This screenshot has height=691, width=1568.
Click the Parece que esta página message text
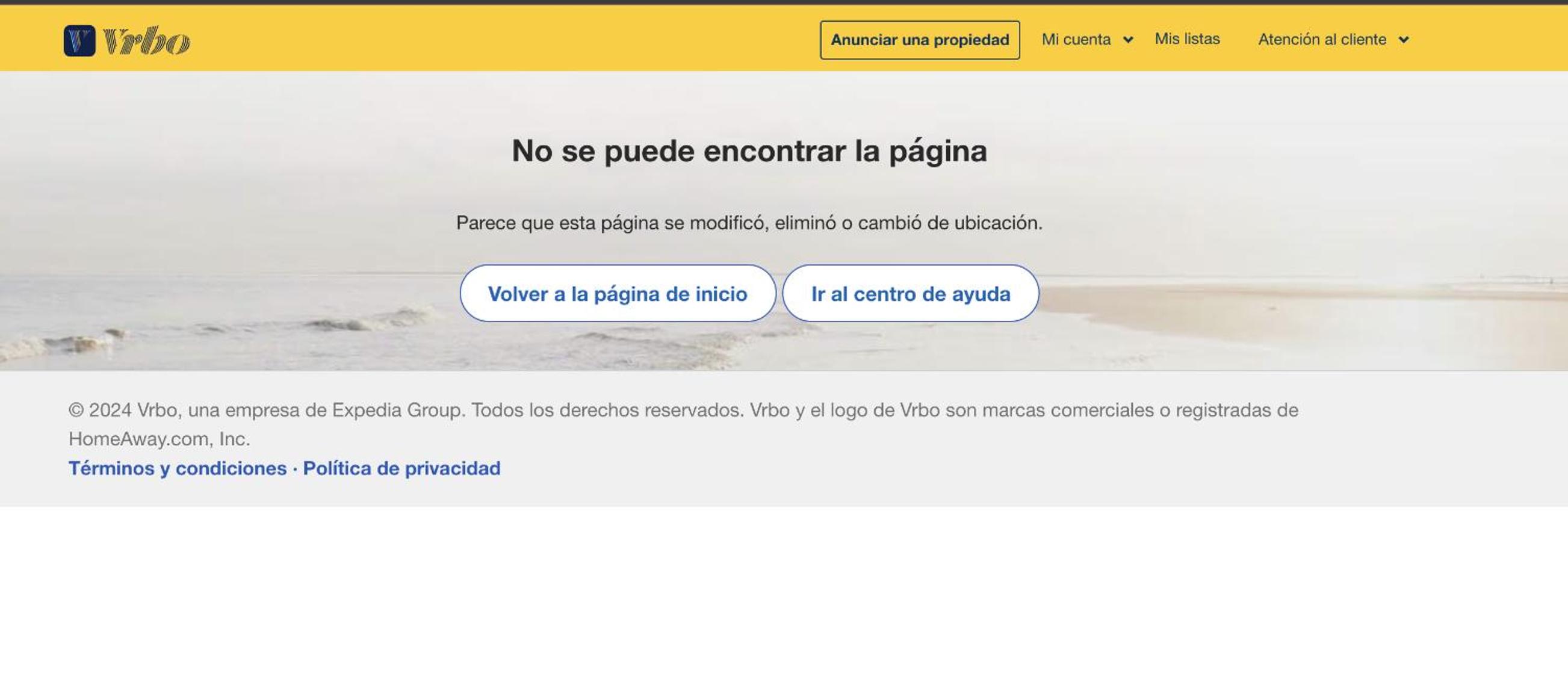749,223
